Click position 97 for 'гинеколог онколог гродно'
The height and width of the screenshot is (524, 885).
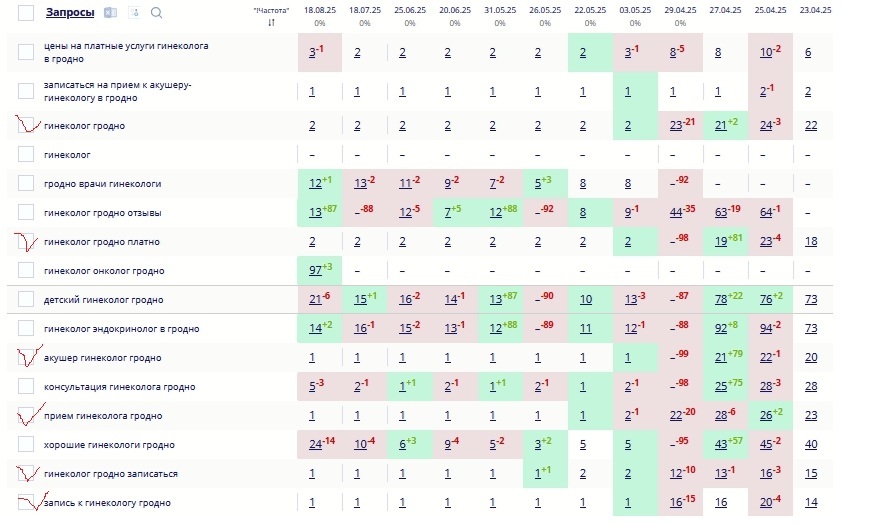tap(314, 271)
